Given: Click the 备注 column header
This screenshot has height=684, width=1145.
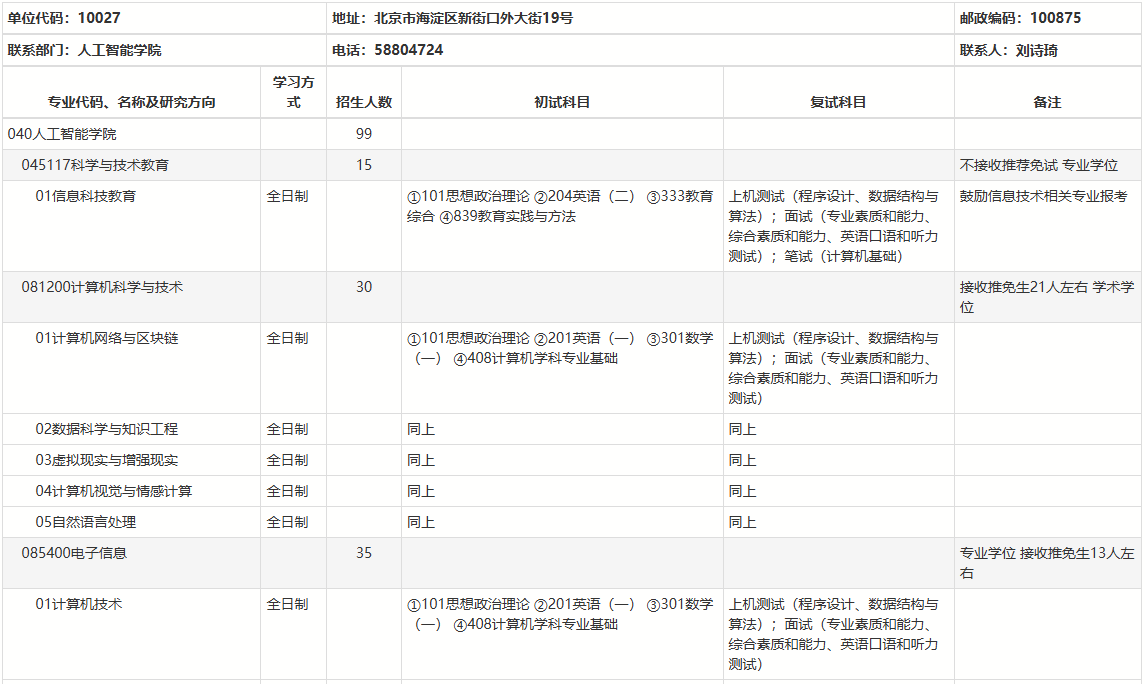Looking at the screenshot, I should [x=1047, y=102].
